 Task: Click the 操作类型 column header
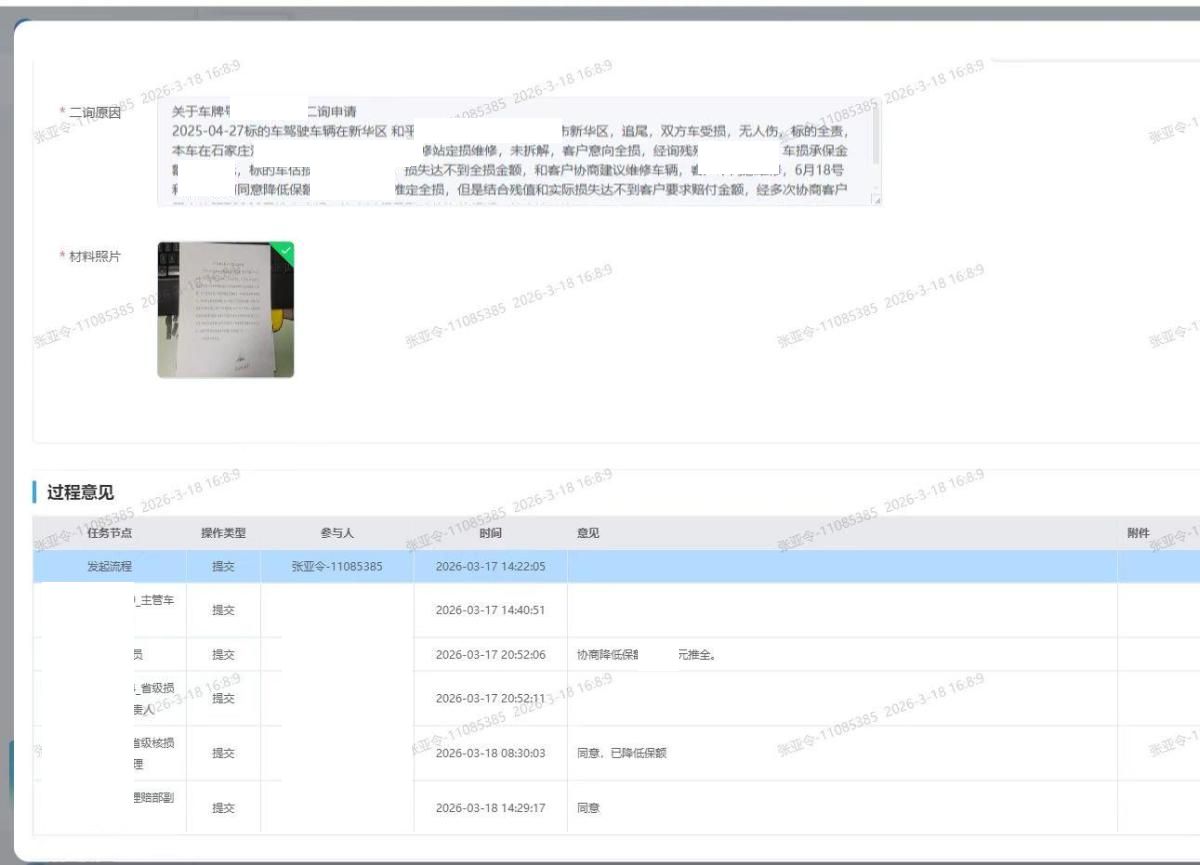(x=223, y=534)
